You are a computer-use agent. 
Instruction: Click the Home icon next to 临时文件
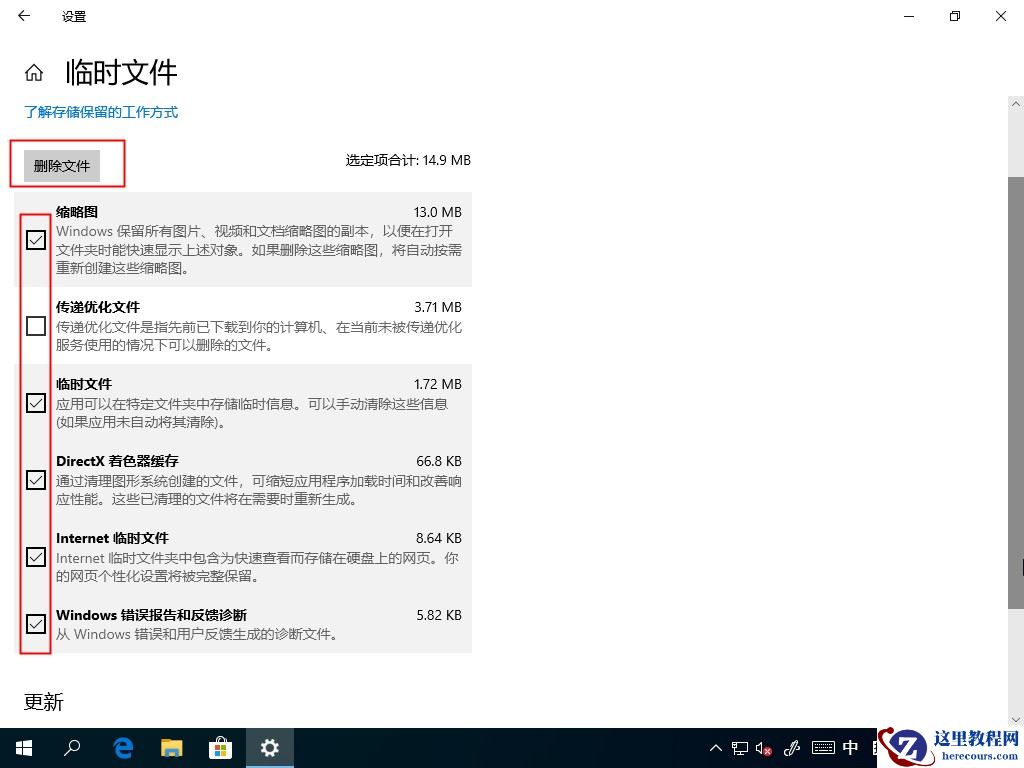click(34, 71)
